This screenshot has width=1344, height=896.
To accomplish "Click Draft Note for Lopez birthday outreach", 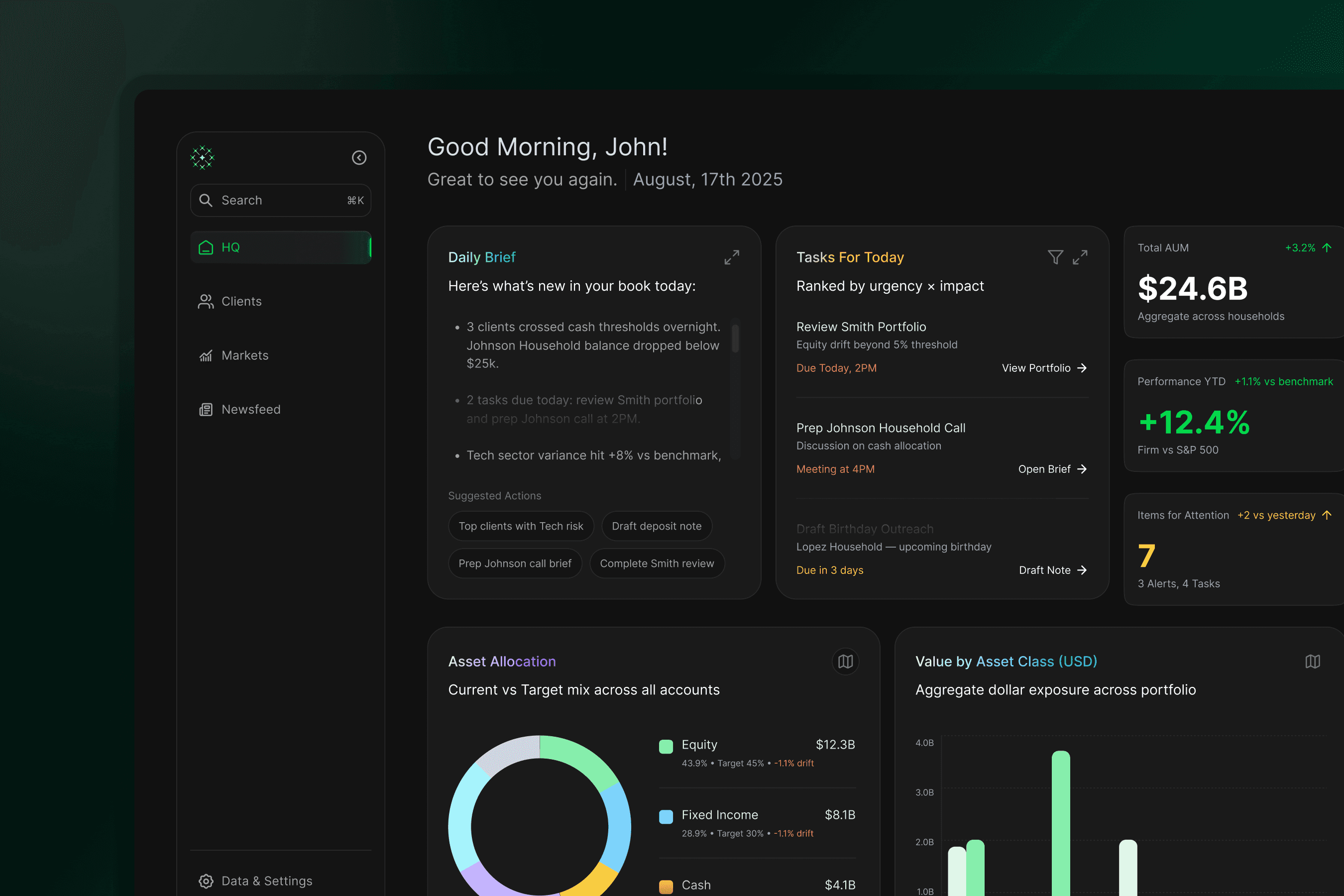I will pyautogui.click(x=1053, y=570).
